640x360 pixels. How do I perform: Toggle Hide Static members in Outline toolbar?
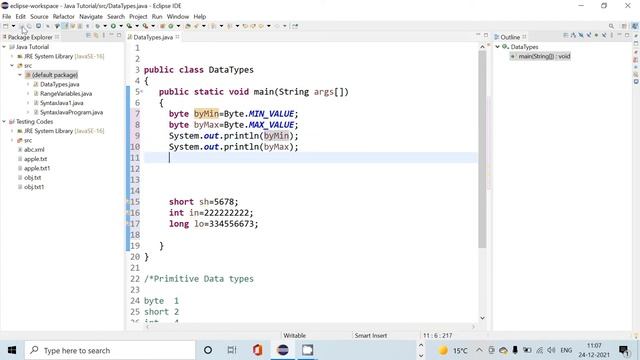point(589,36)
